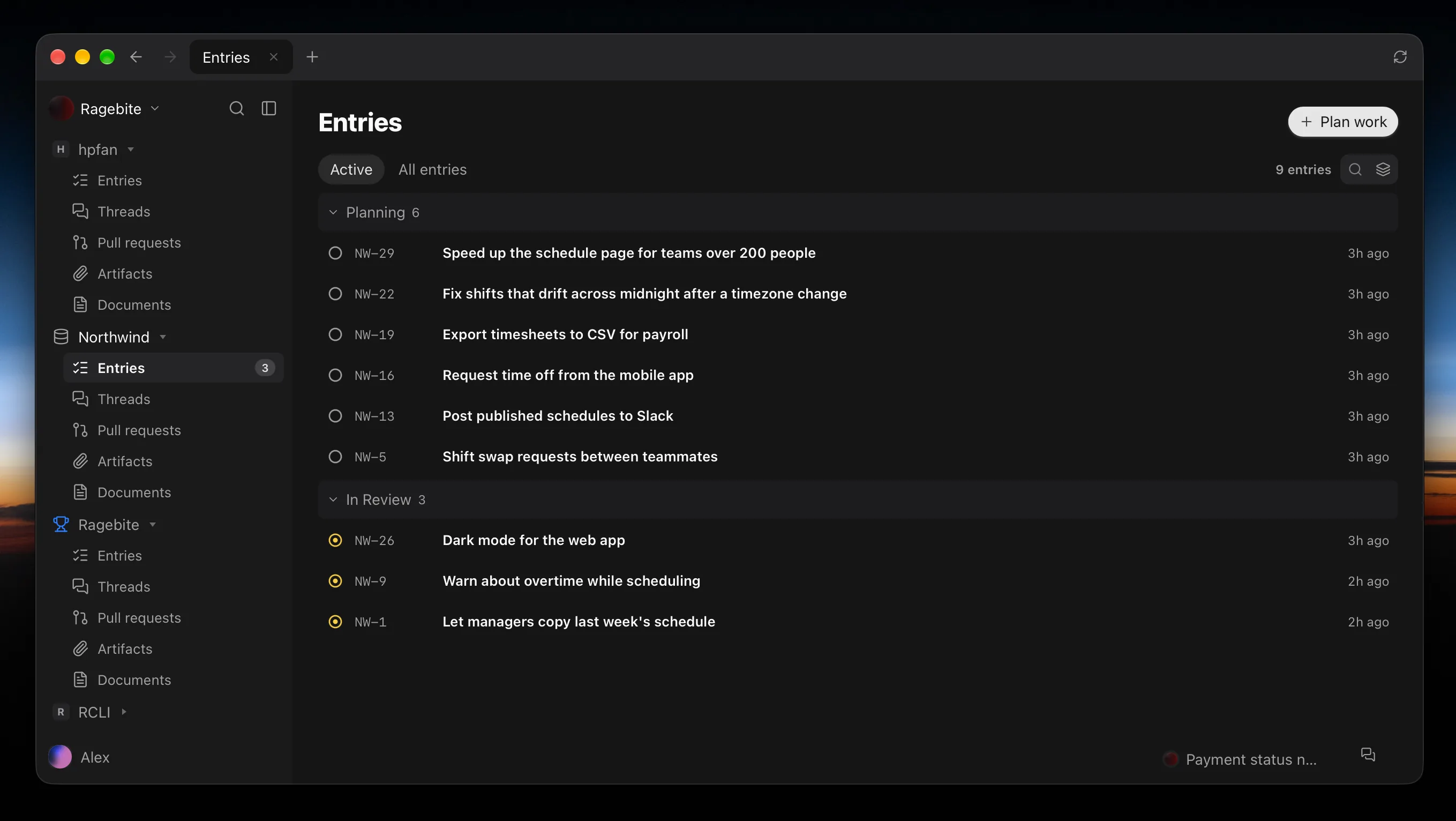Go back with the left arrow

pos(136,57)
